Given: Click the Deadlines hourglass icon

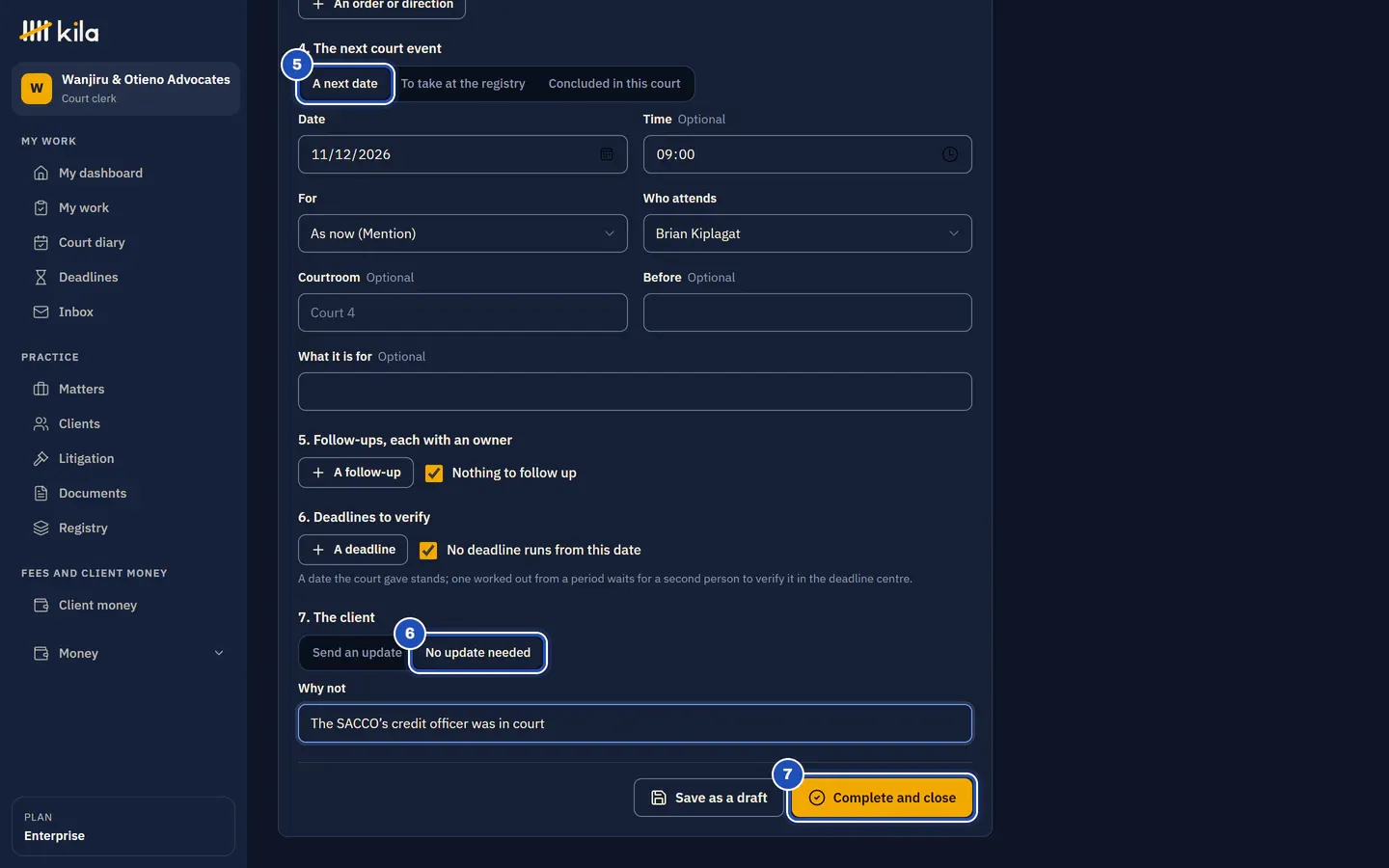Looking at the screenshot, I should tap(41, 278).
